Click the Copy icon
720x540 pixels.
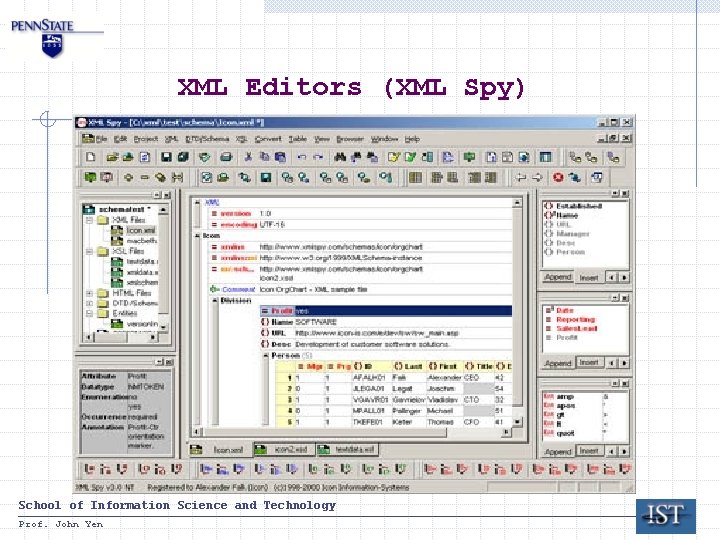coord(264,157)
